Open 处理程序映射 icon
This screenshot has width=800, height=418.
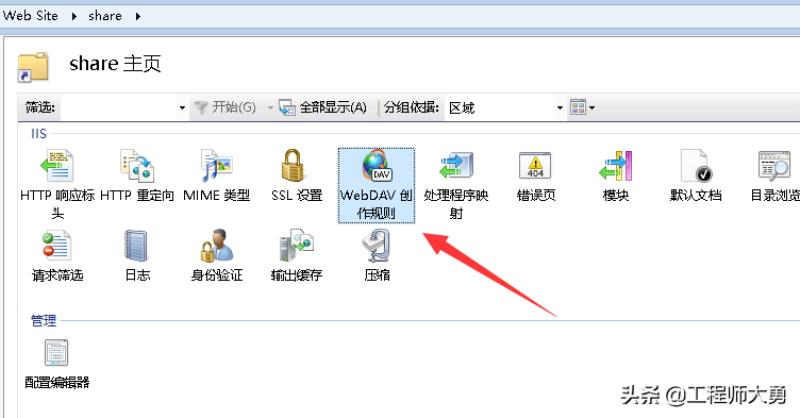click(x=456, y=166)
